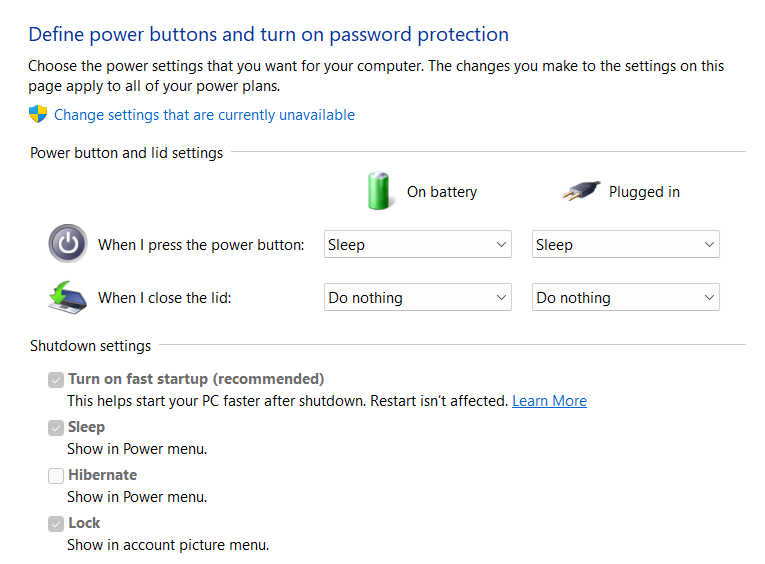The image size is (765, 564).
Task: Open the Learn More link
Action: (x=549, y=401)
